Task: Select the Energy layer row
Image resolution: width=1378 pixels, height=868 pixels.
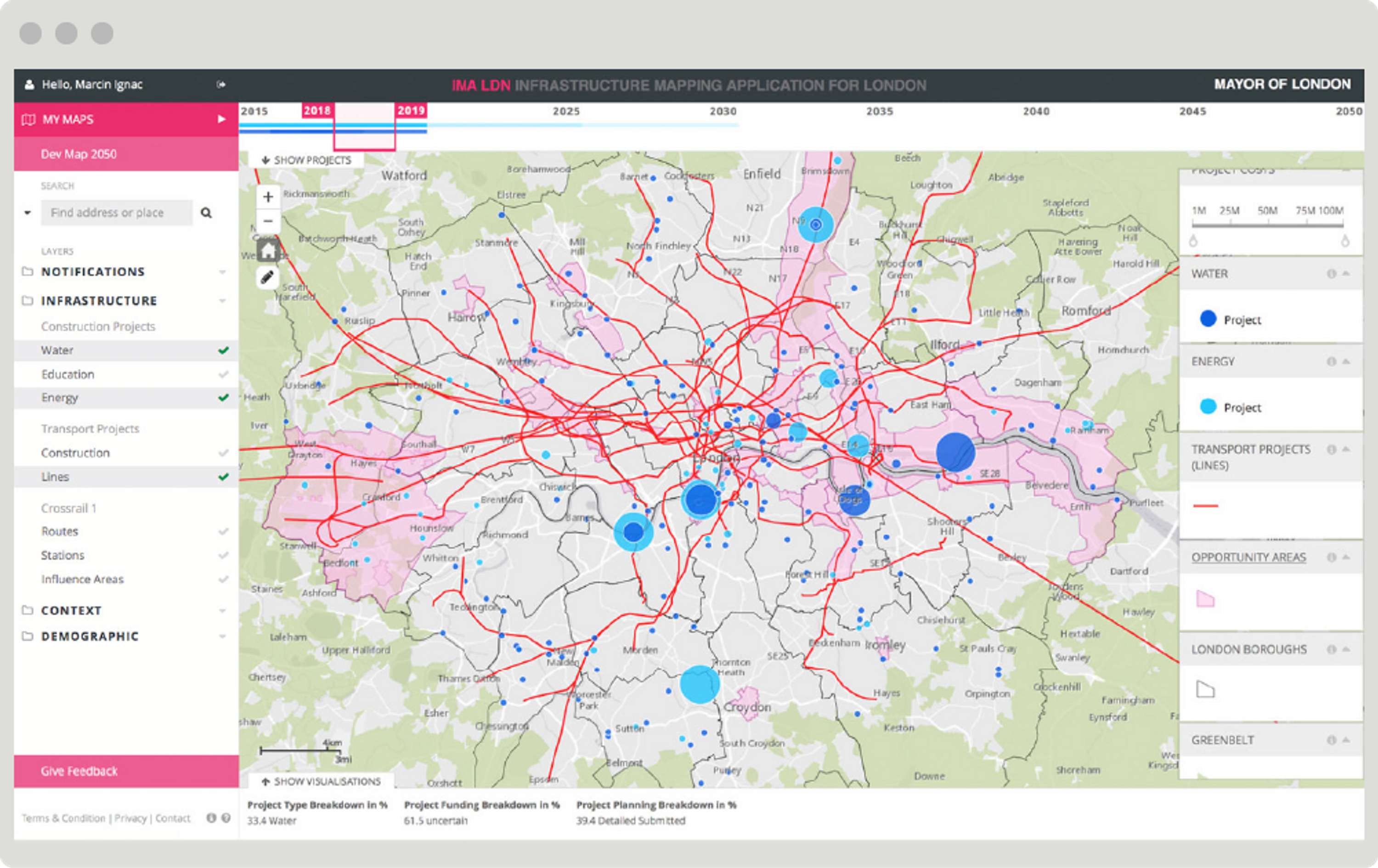Action: pos(126,398)
